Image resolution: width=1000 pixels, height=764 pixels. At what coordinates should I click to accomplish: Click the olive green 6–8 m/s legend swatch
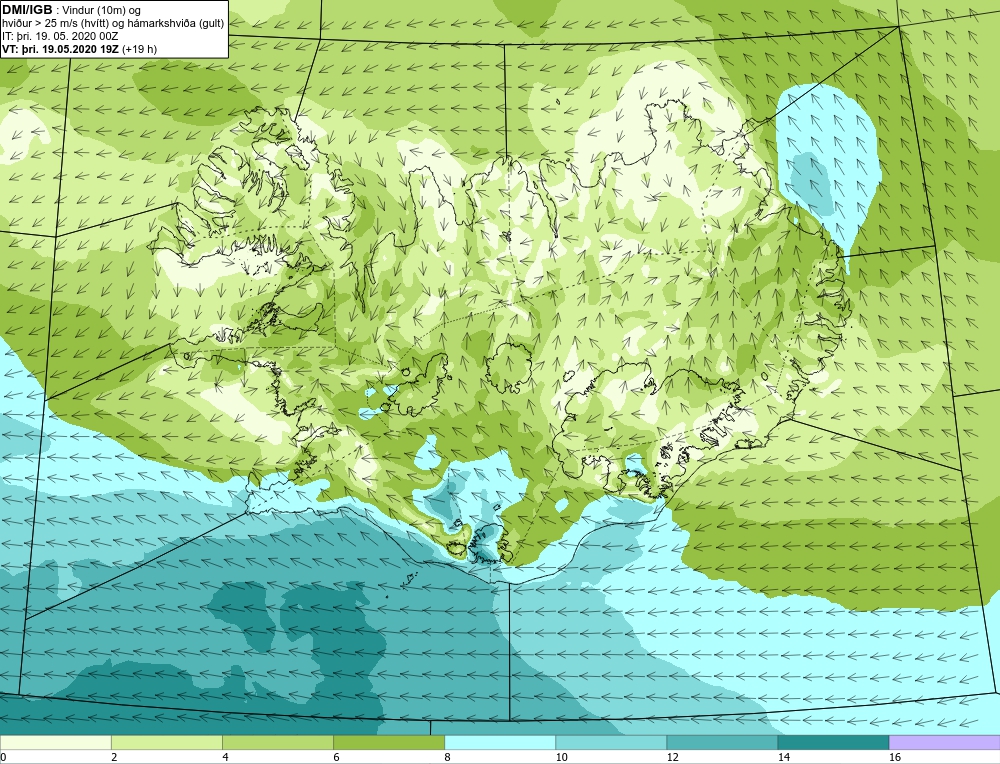pyautogui.click(x=388, y=742)
